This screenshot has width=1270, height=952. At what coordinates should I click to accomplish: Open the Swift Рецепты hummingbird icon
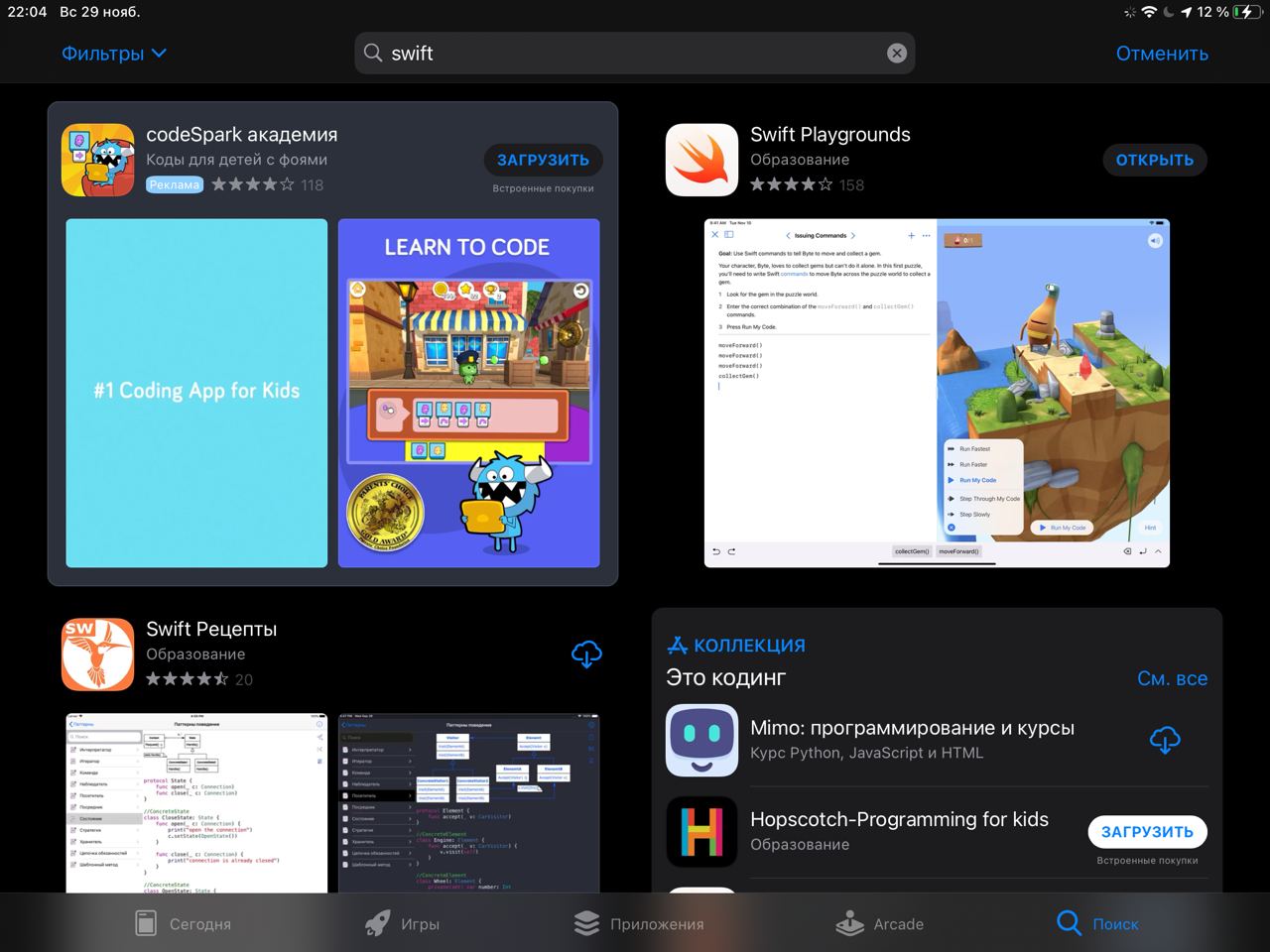97,654
